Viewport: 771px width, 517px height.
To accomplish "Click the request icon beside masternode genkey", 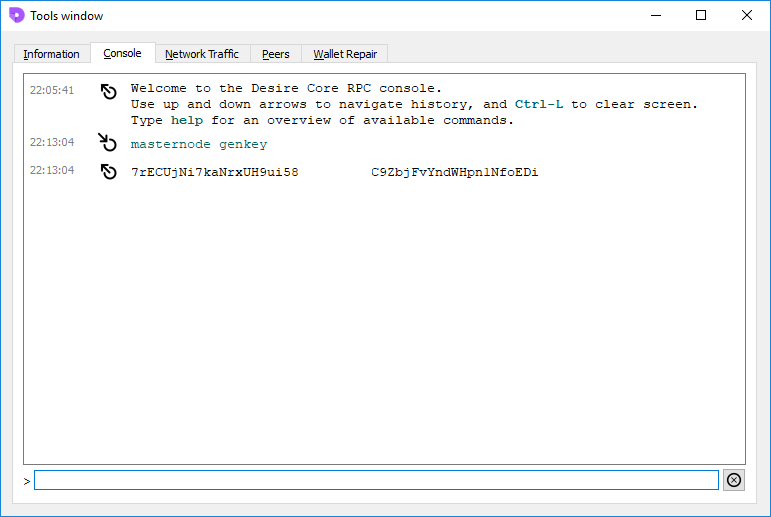I will (x=107, y=142).
